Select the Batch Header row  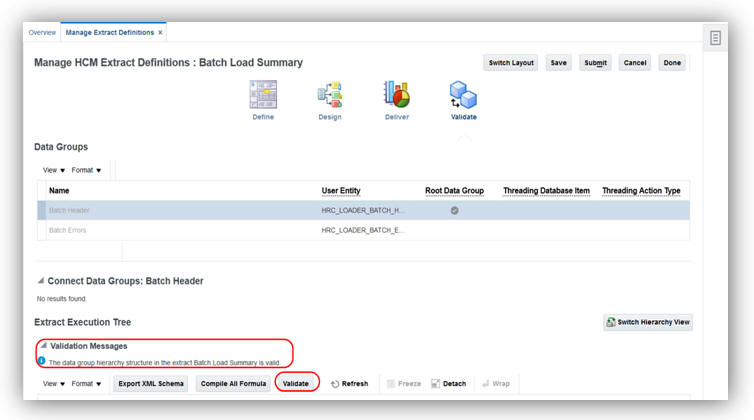click(x=364, y=210)
